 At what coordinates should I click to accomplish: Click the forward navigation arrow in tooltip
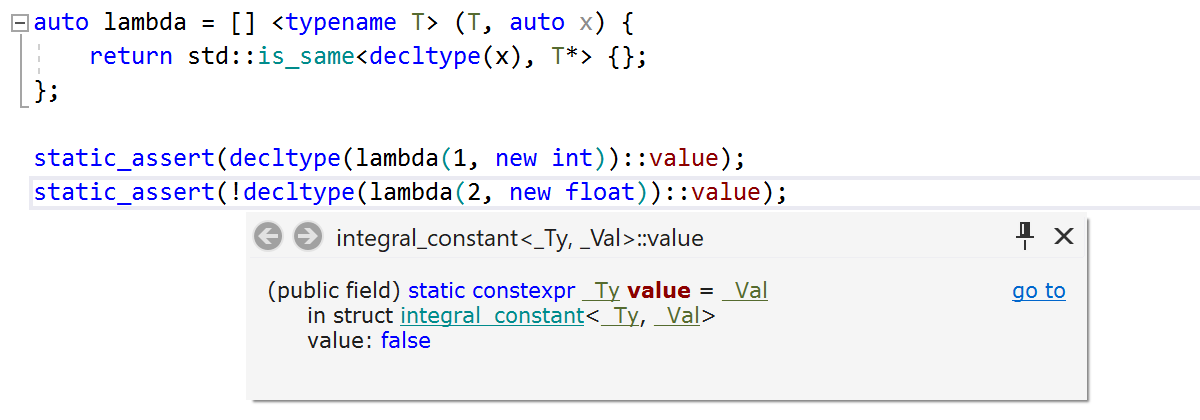(x=308, y=237)
